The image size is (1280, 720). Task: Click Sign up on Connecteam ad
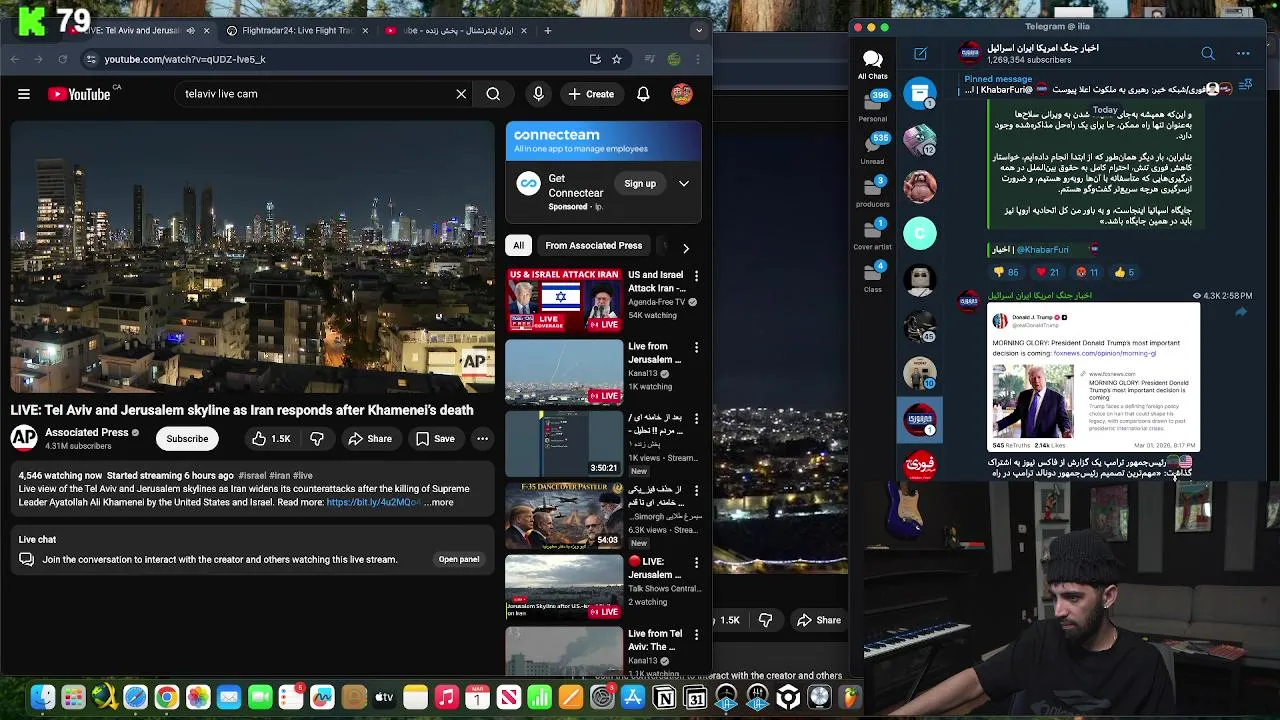coord(640,184)
